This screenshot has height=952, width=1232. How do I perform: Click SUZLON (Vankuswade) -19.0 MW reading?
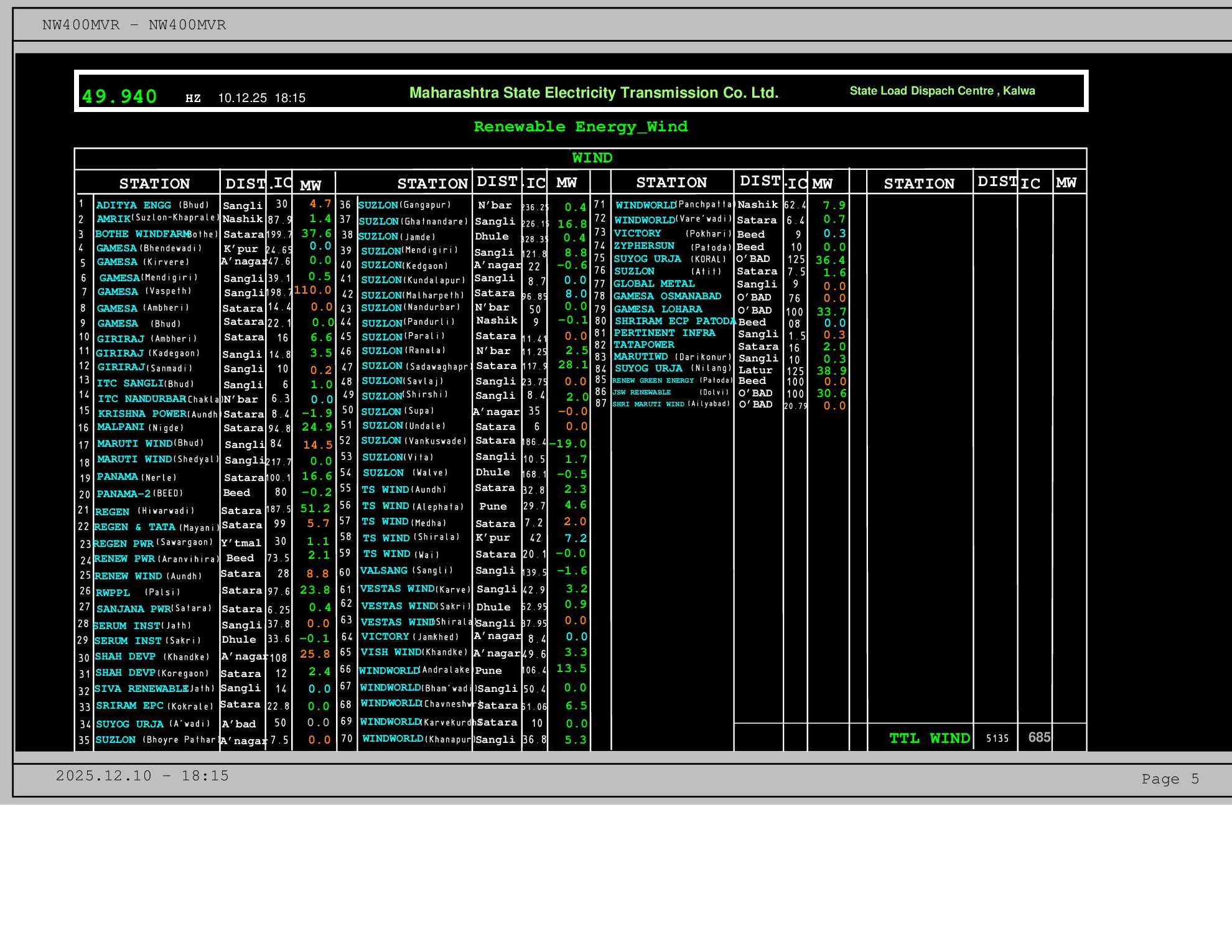click(568, 444)
